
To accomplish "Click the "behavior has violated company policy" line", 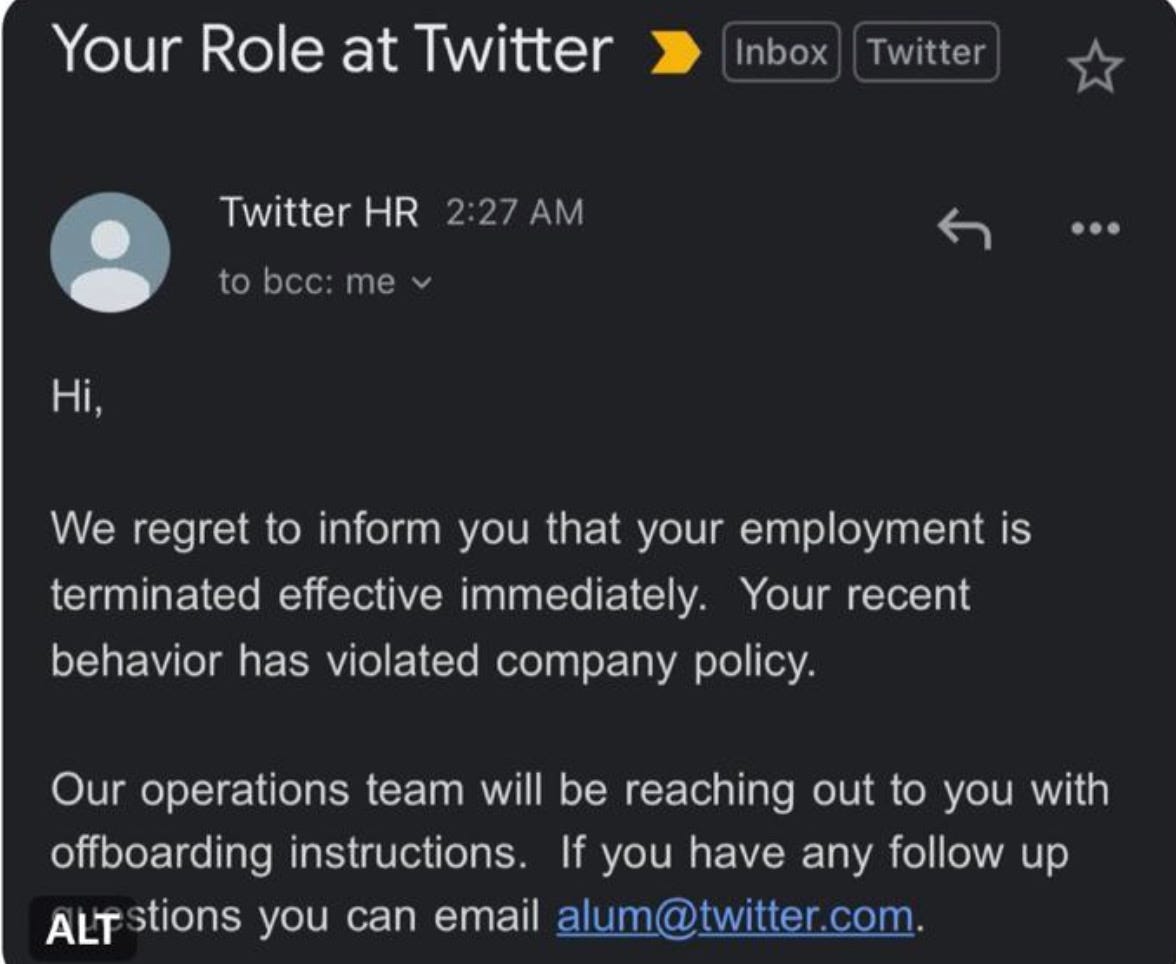I will [x=433, y=662].
